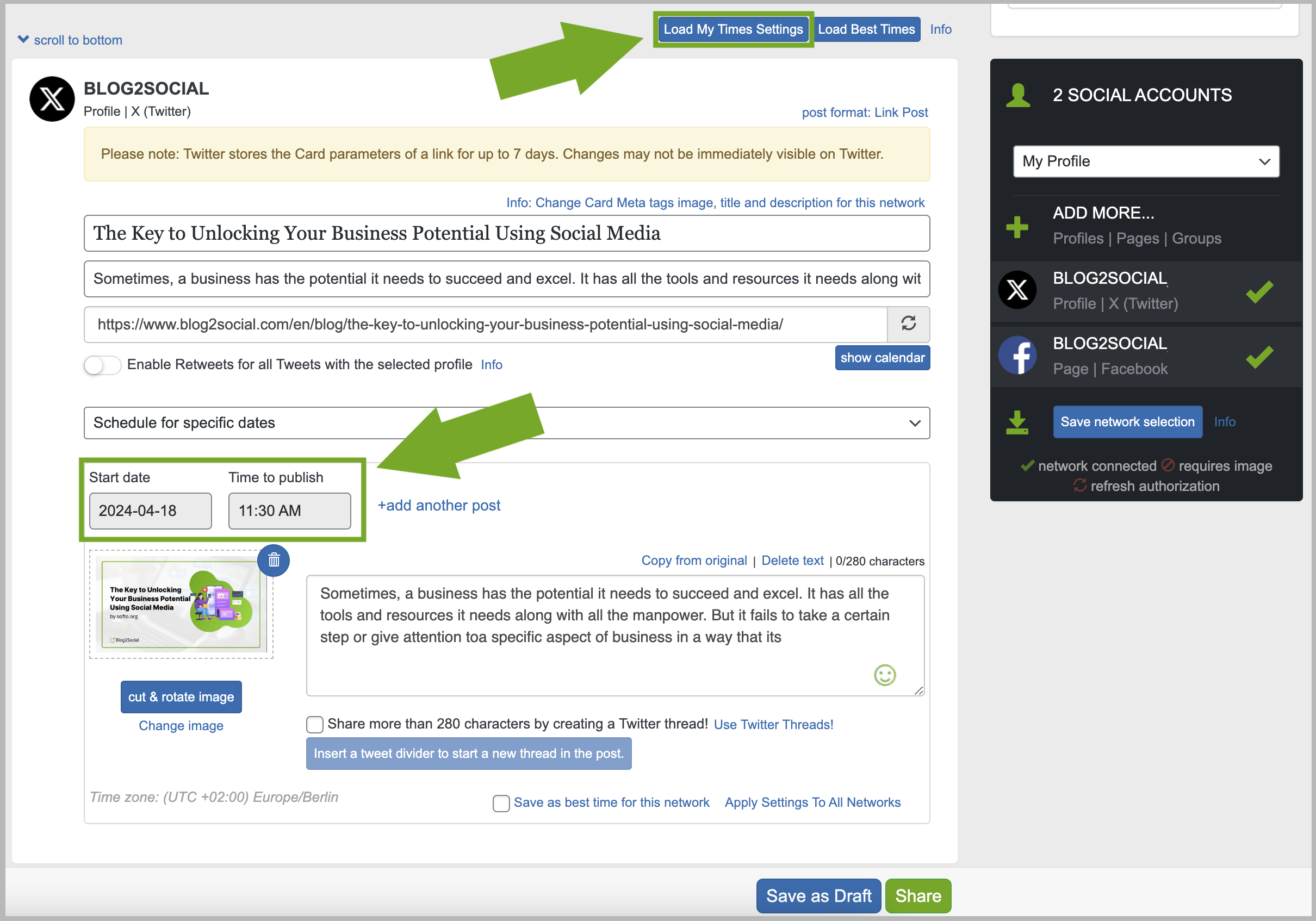The height and width of the screenshot is (921, 1316).
Task: Open Change Card Meta tags info link
Action: [x=715, y=202]
